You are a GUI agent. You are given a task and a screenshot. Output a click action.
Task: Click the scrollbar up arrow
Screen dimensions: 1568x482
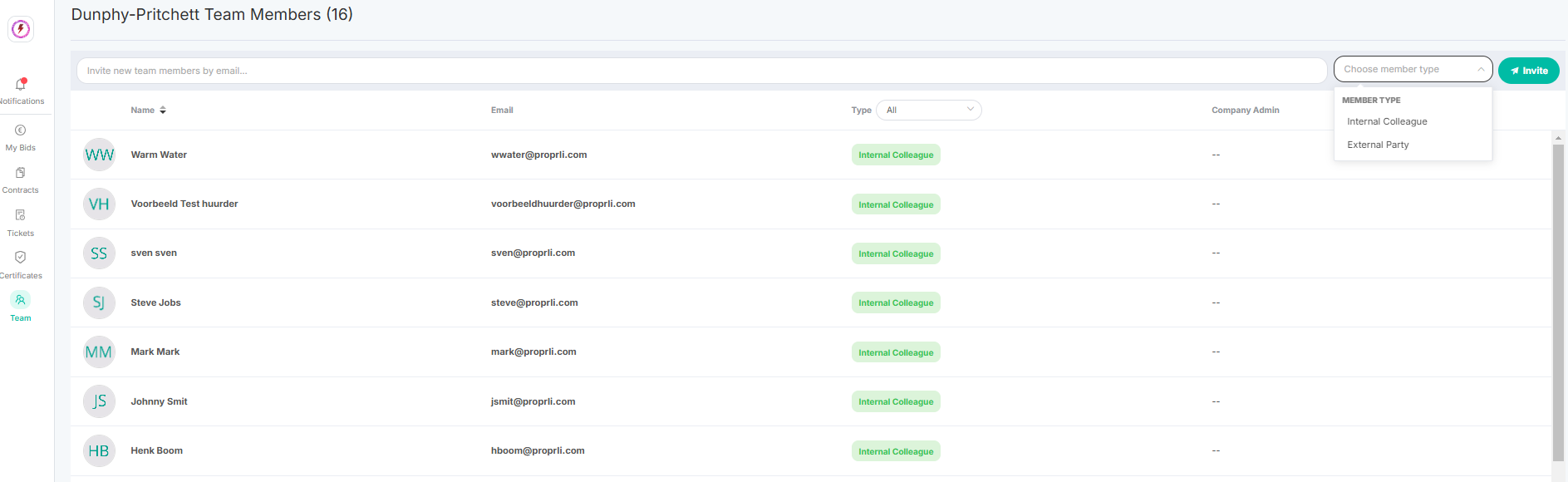[x=1558, y=138]
